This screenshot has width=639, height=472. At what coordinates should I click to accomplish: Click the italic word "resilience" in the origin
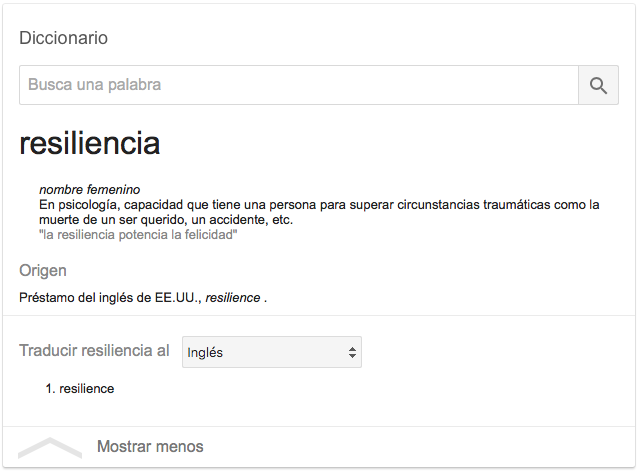click(233, 297)
